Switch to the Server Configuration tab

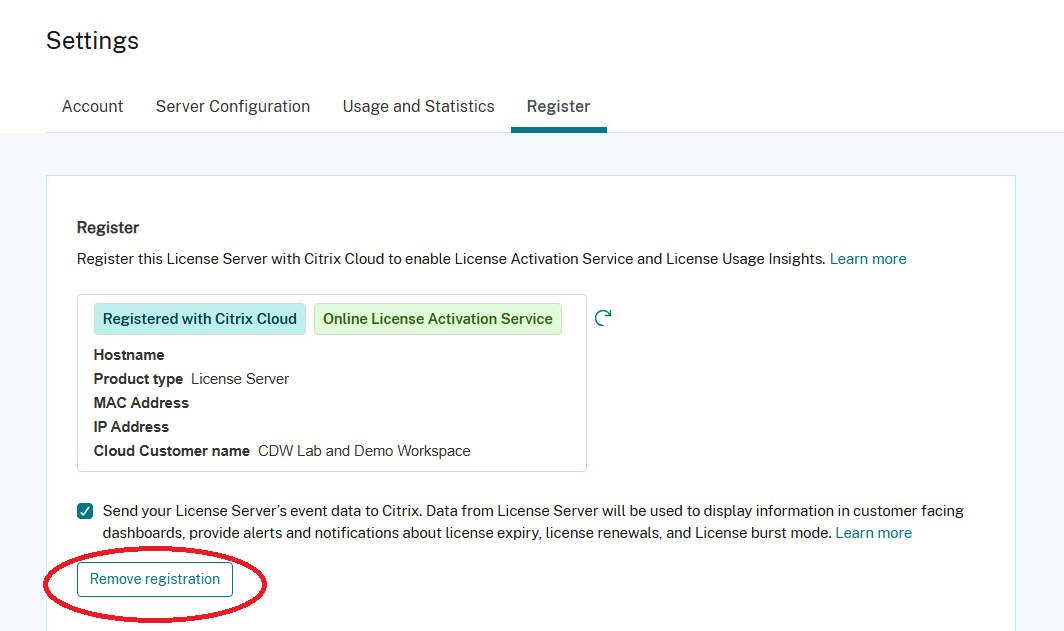click(233, 106)
